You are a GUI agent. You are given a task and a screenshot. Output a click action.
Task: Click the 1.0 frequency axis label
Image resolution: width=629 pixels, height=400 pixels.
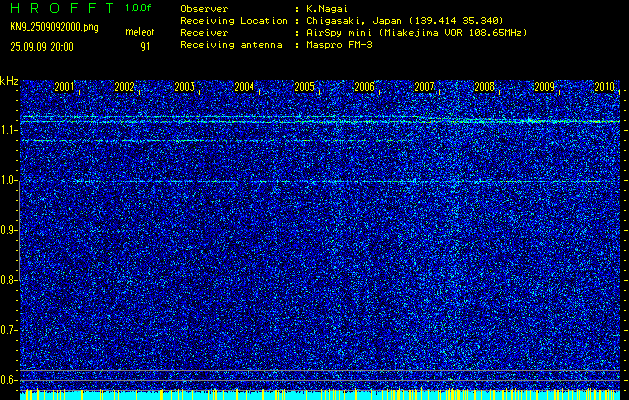tap(8, 181)
